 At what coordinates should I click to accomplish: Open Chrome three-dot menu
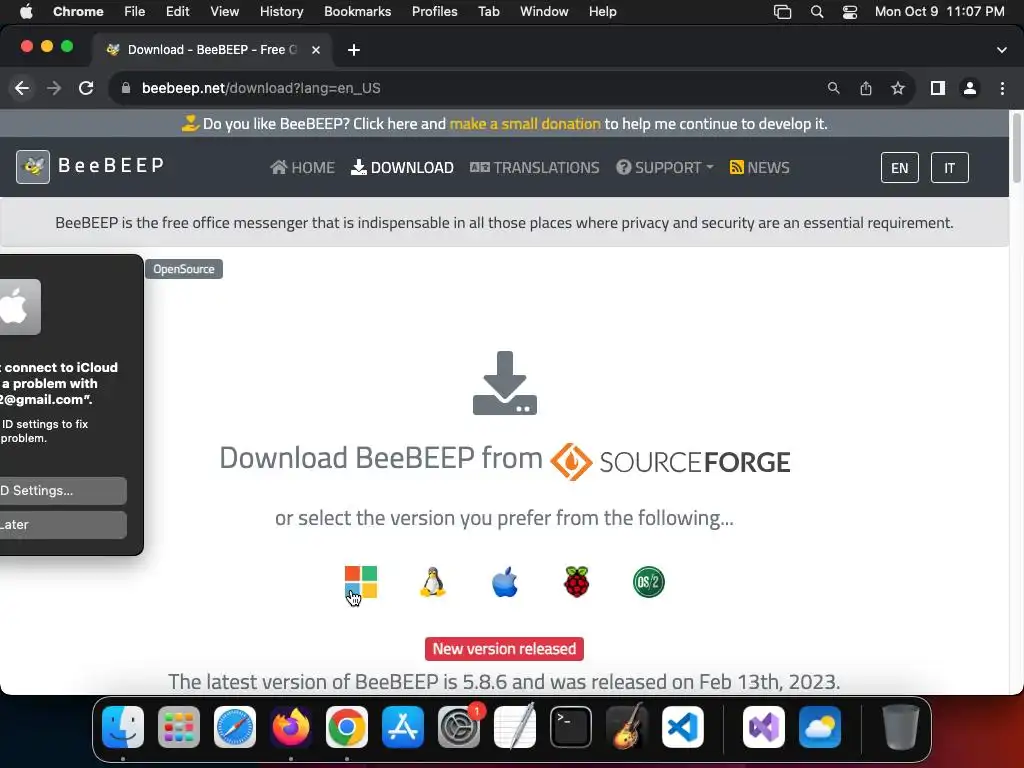point(1002,88)
